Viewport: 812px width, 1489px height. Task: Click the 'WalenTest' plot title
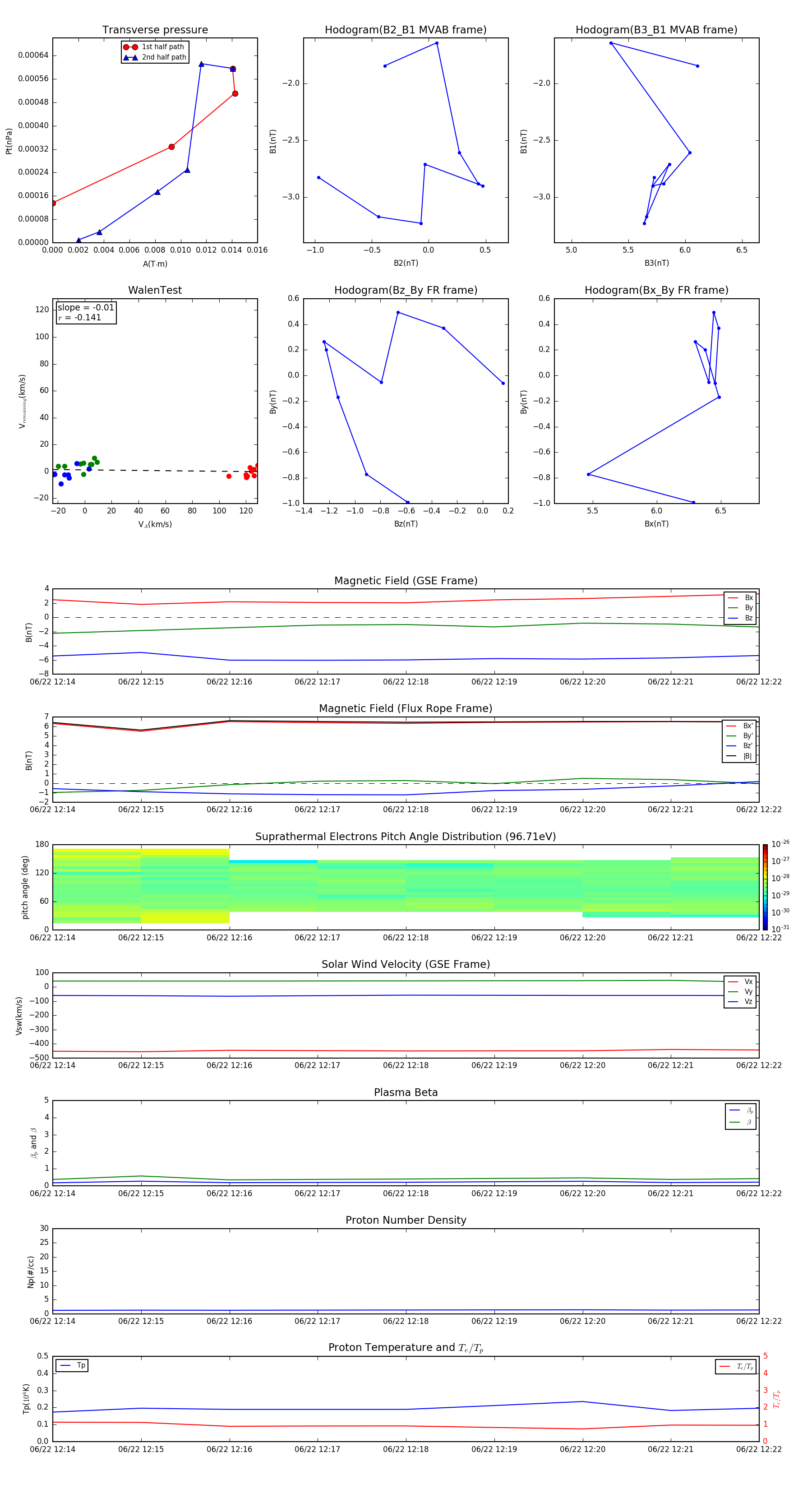tap(155, 290)
